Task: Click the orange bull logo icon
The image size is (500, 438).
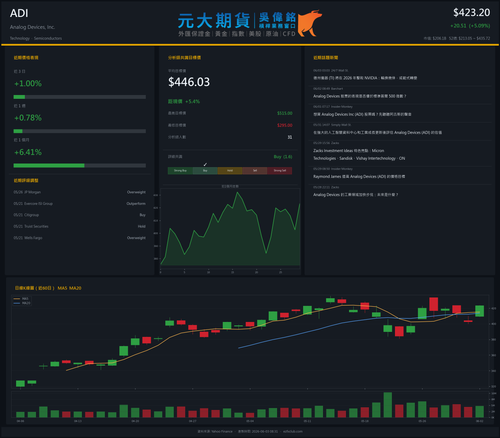Action: pos(310,23)
